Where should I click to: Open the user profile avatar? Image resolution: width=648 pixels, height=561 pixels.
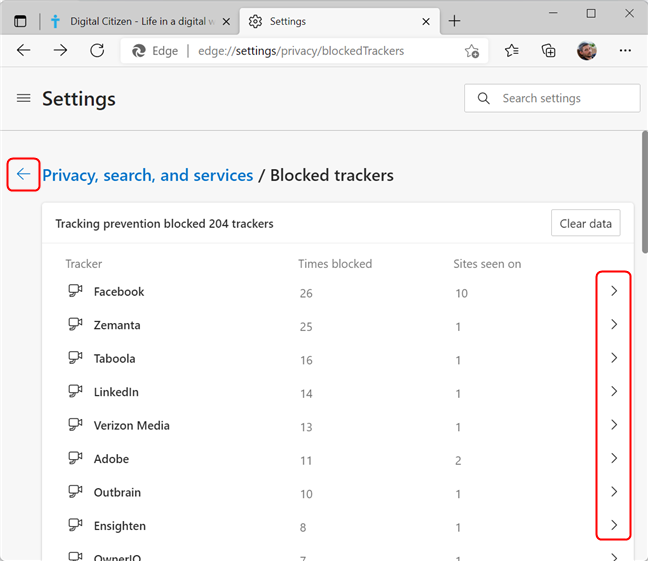[586, 50]
